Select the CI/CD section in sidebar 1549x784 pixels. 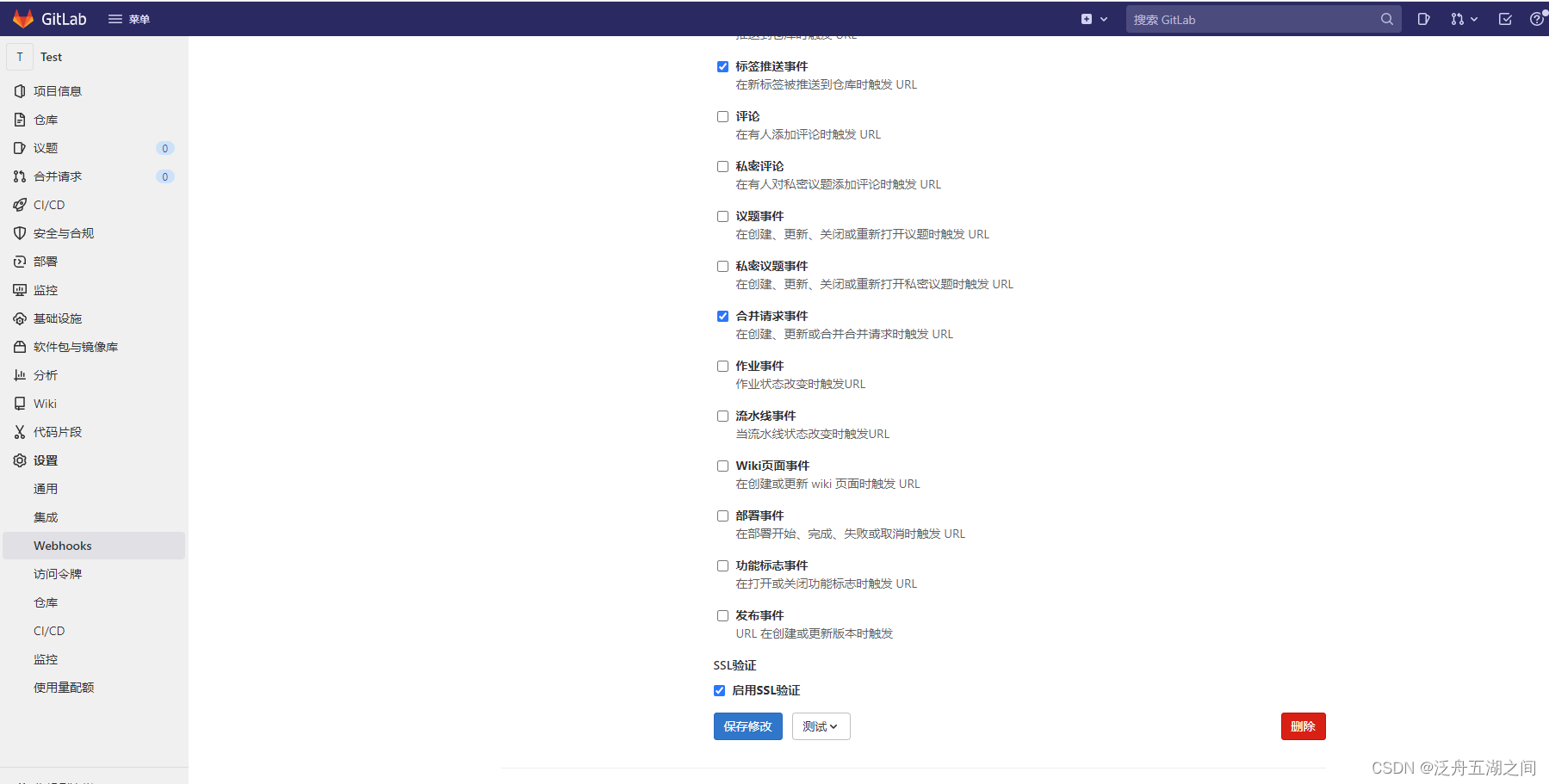49,205
